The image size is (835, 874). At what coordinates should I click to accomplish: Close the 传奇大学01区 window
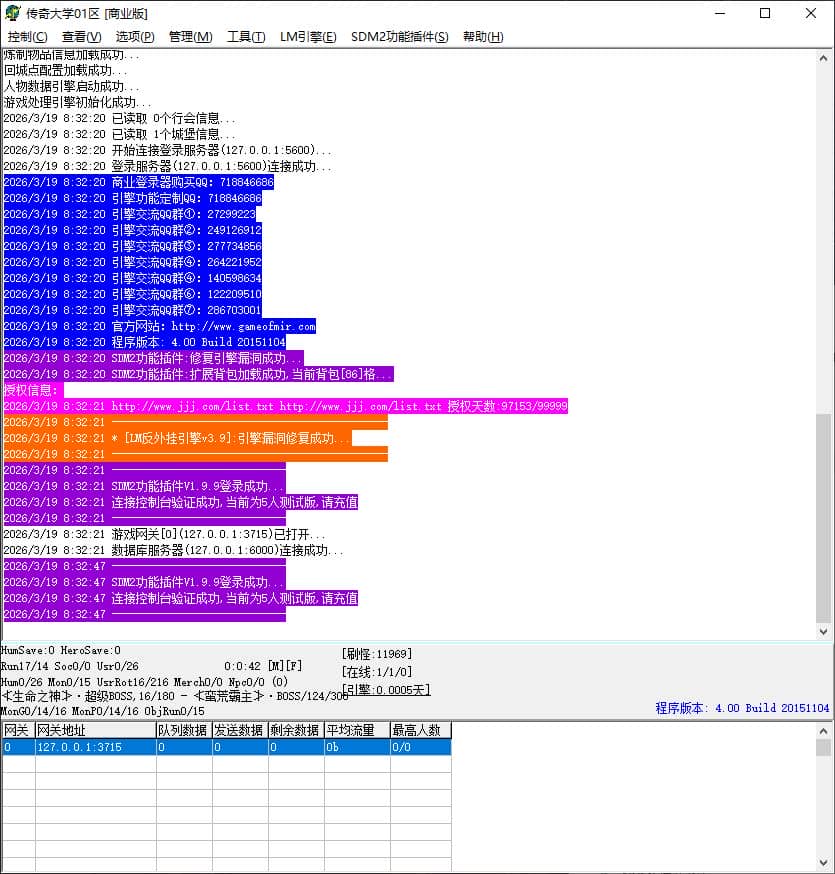tap(810, 13)
